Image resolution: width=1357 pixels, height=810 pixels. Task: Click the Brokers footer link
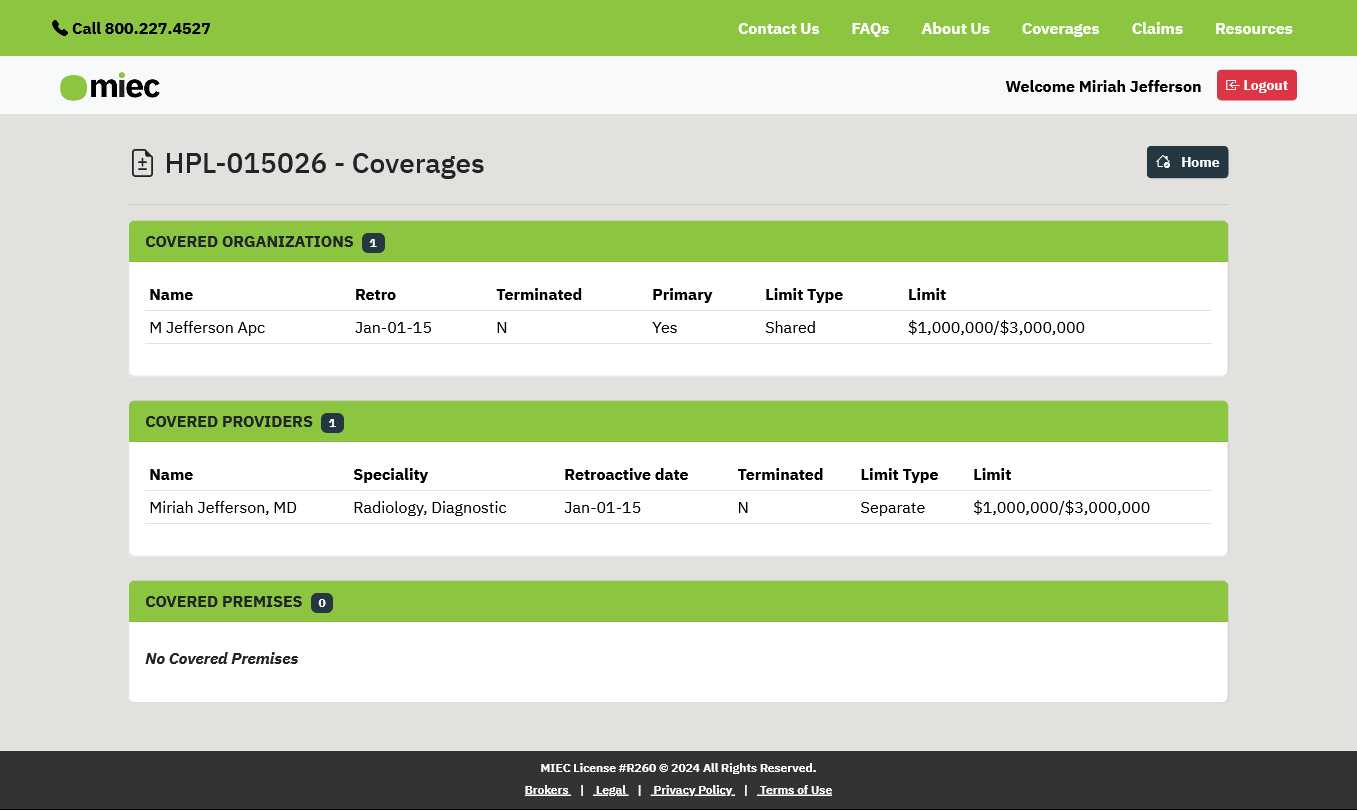[x=547, y=789]
